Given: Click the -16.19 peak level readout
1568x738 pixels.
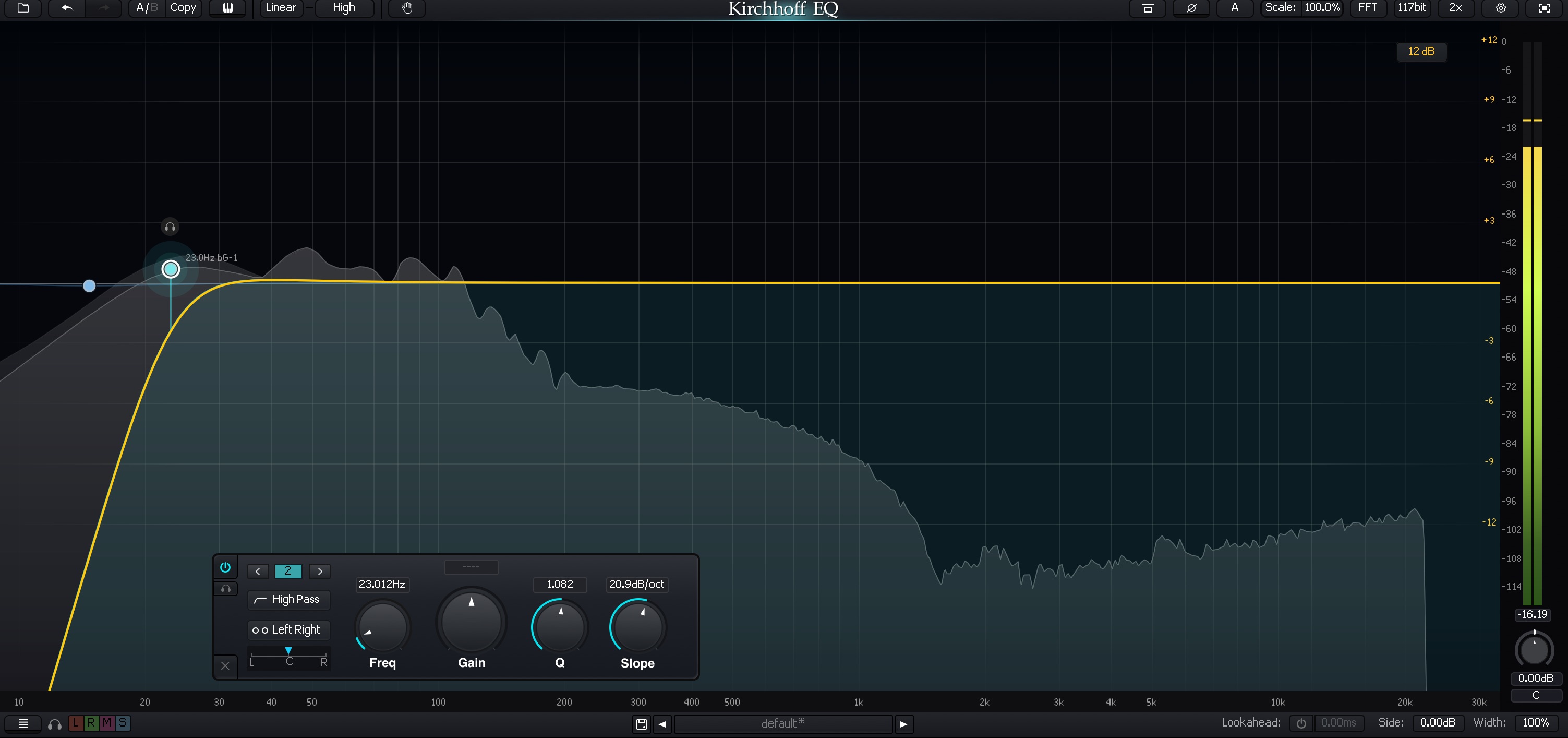Looking at the screenshot, I should click(1532, 615).
